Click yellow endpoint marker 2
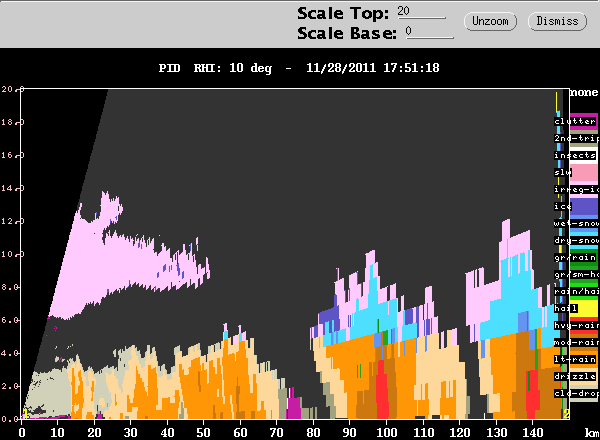Screen dimensions: 600x440 pyautogui.click(x=566, y=414)
